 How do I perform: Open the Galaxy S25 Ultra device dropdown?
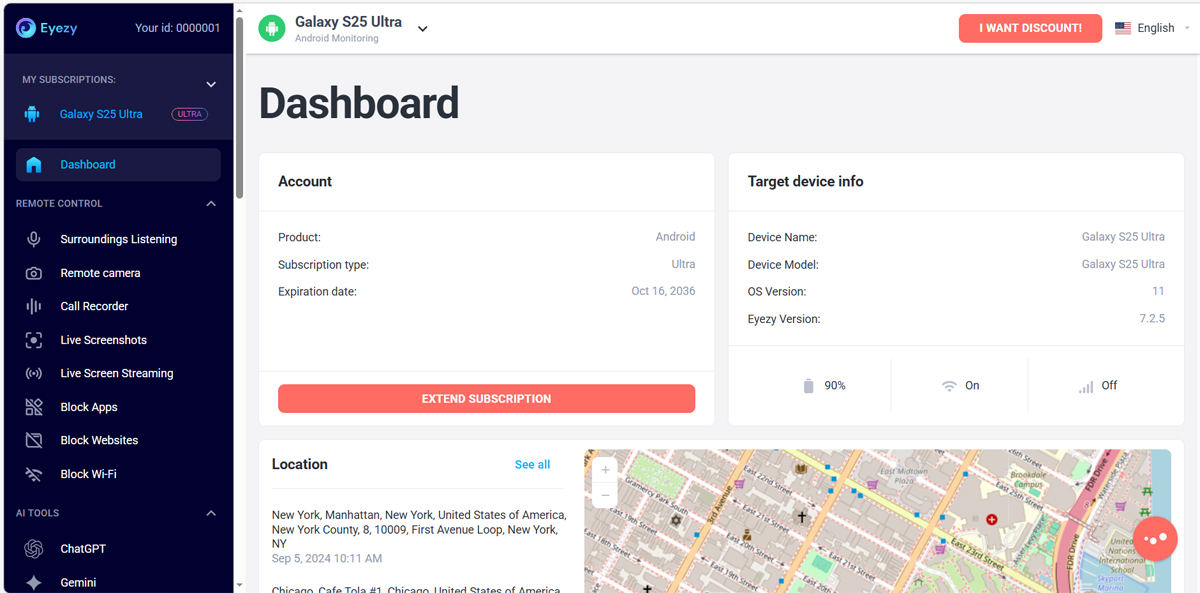(x=422, y=29)
